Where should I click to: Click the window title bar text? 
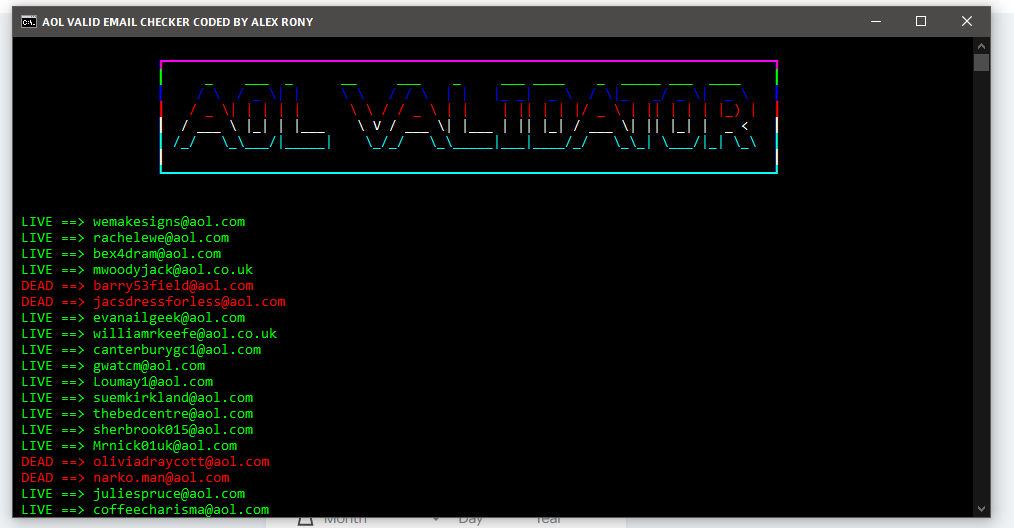coord(177,22)
